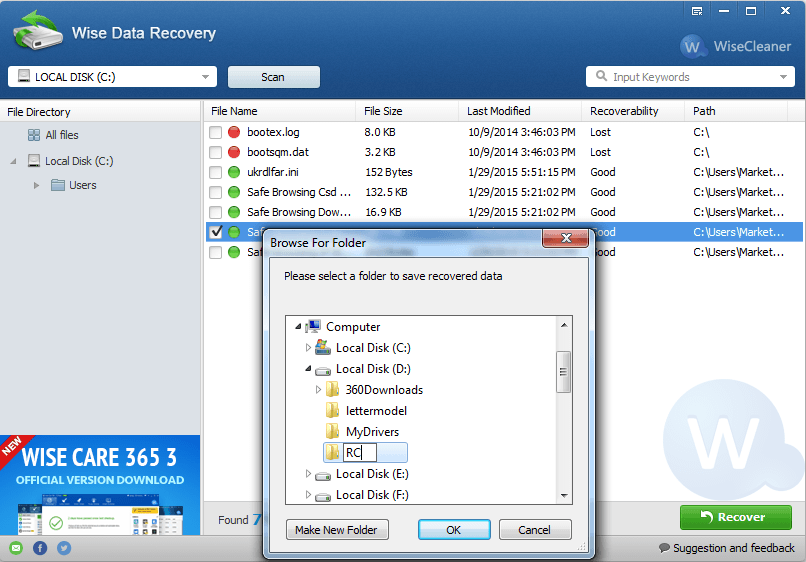This screenshot has width=806, height=562.
Task: Check the bootsqm.dat checkbox
Action: 215,152
